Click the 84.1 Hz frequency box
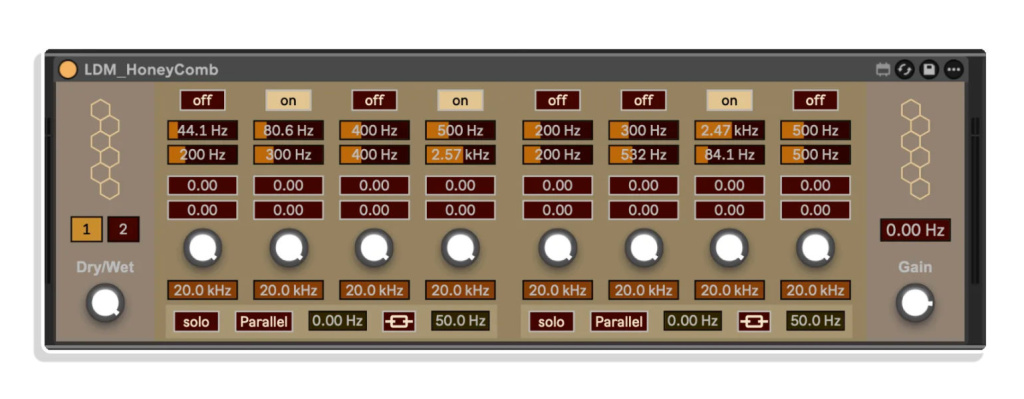Image resolution: width=1024 pixels, height=399 pixels. coord(729,155)
